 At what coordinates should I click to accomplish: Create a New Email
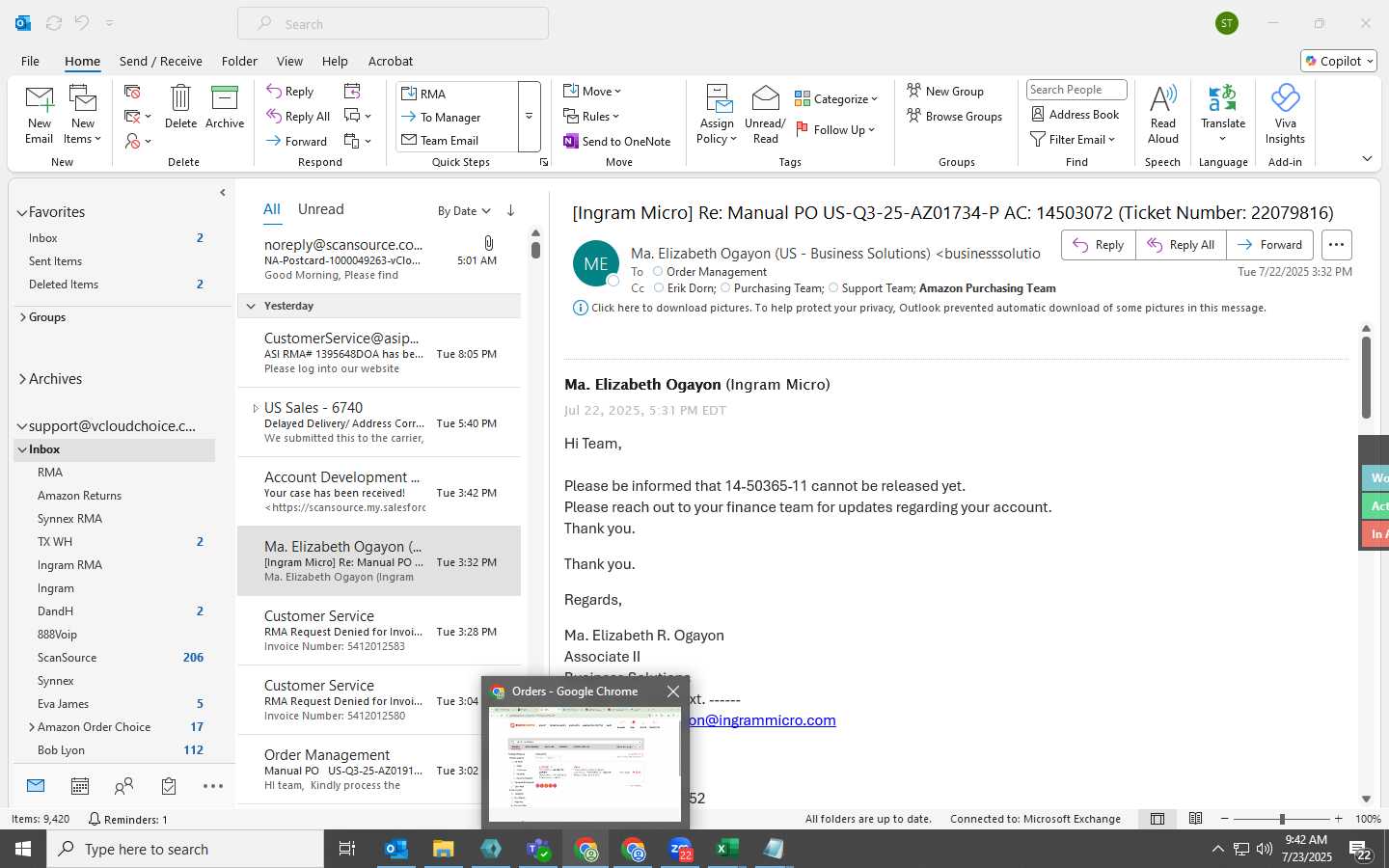coord(40,115)
